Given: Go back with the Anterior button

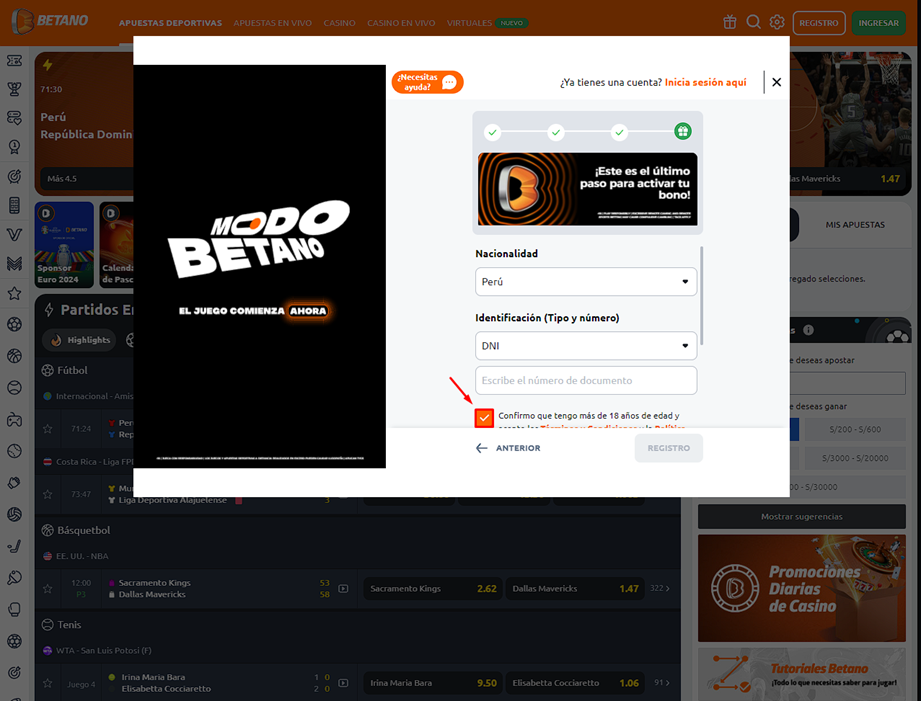Looking at the screenshot, I should coord(508,448).
